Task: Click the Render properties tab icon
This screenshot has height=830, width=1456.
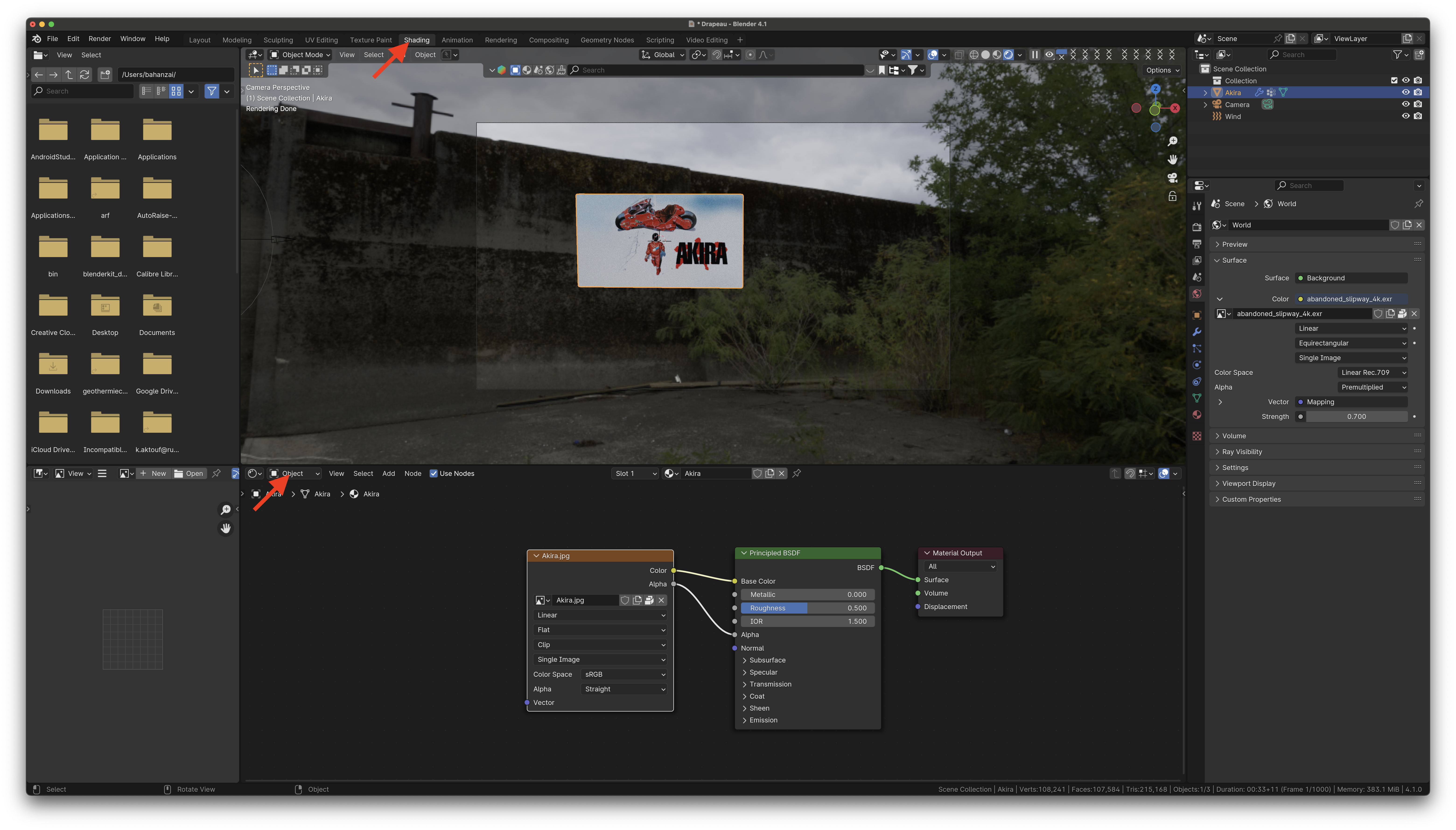Action: [1197, 227]
